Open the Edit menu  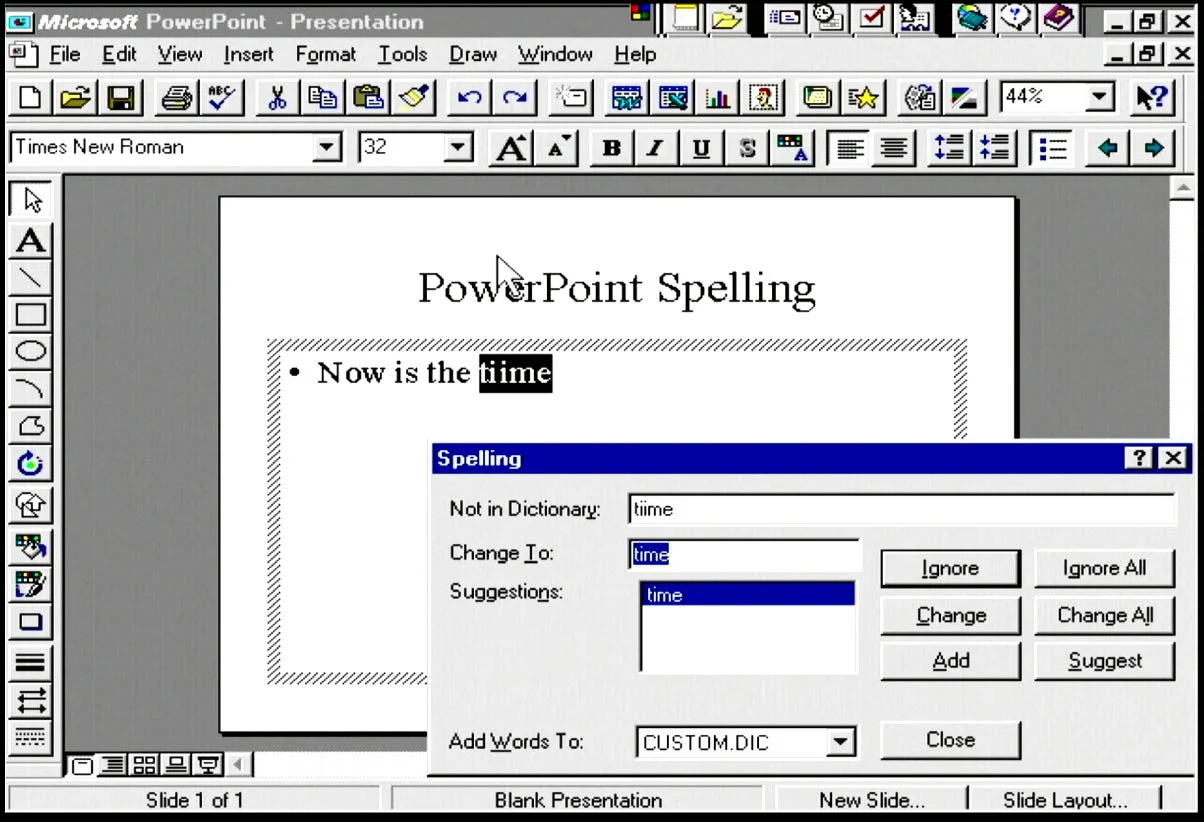tap(119, 54)
